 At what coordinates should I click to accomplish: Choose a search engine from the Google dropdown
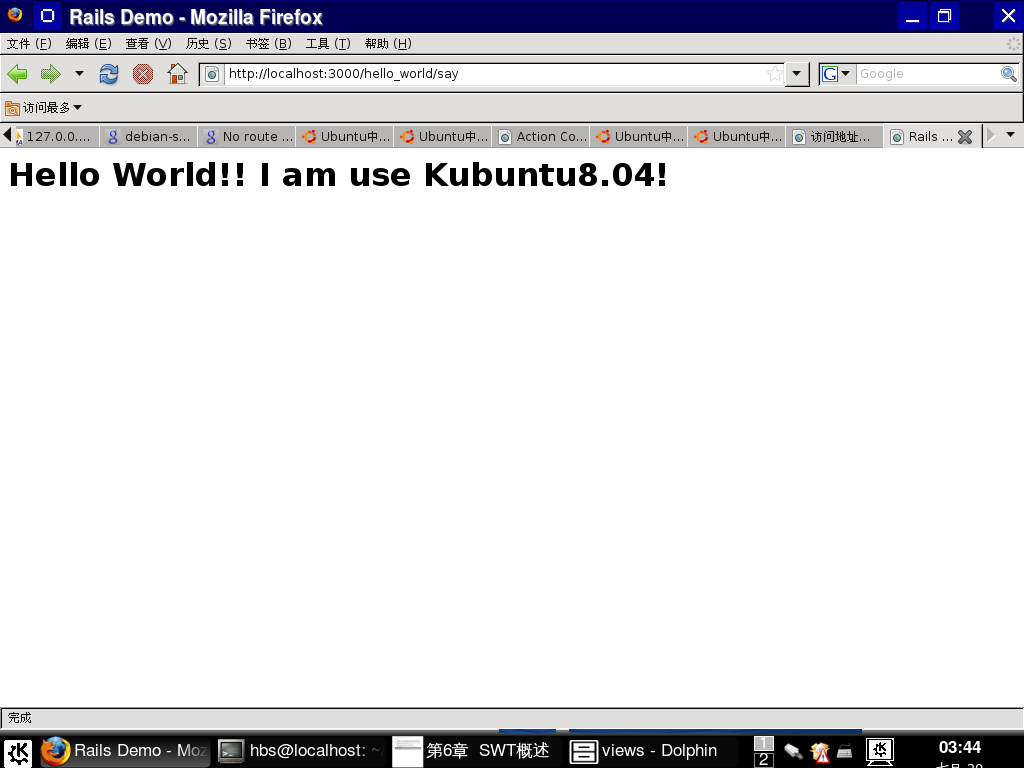836,74
